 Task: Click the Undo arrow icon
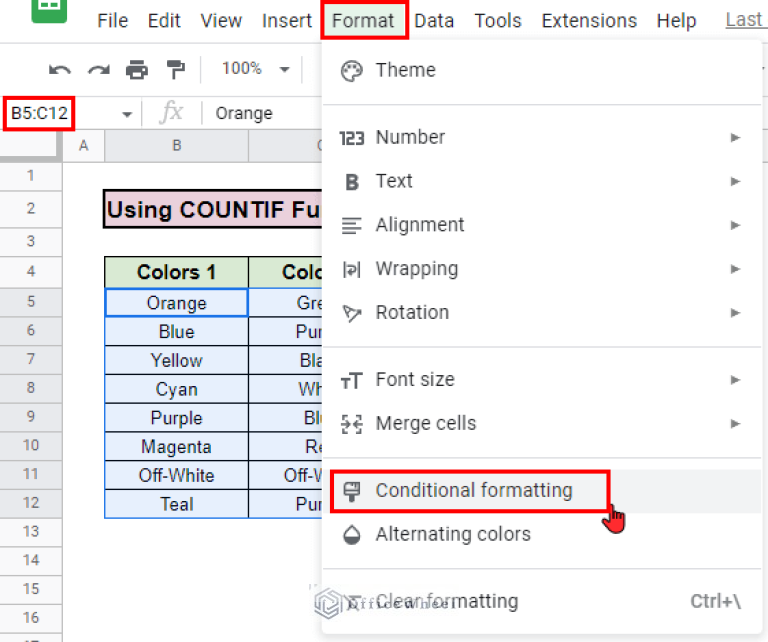pos(60,70)
